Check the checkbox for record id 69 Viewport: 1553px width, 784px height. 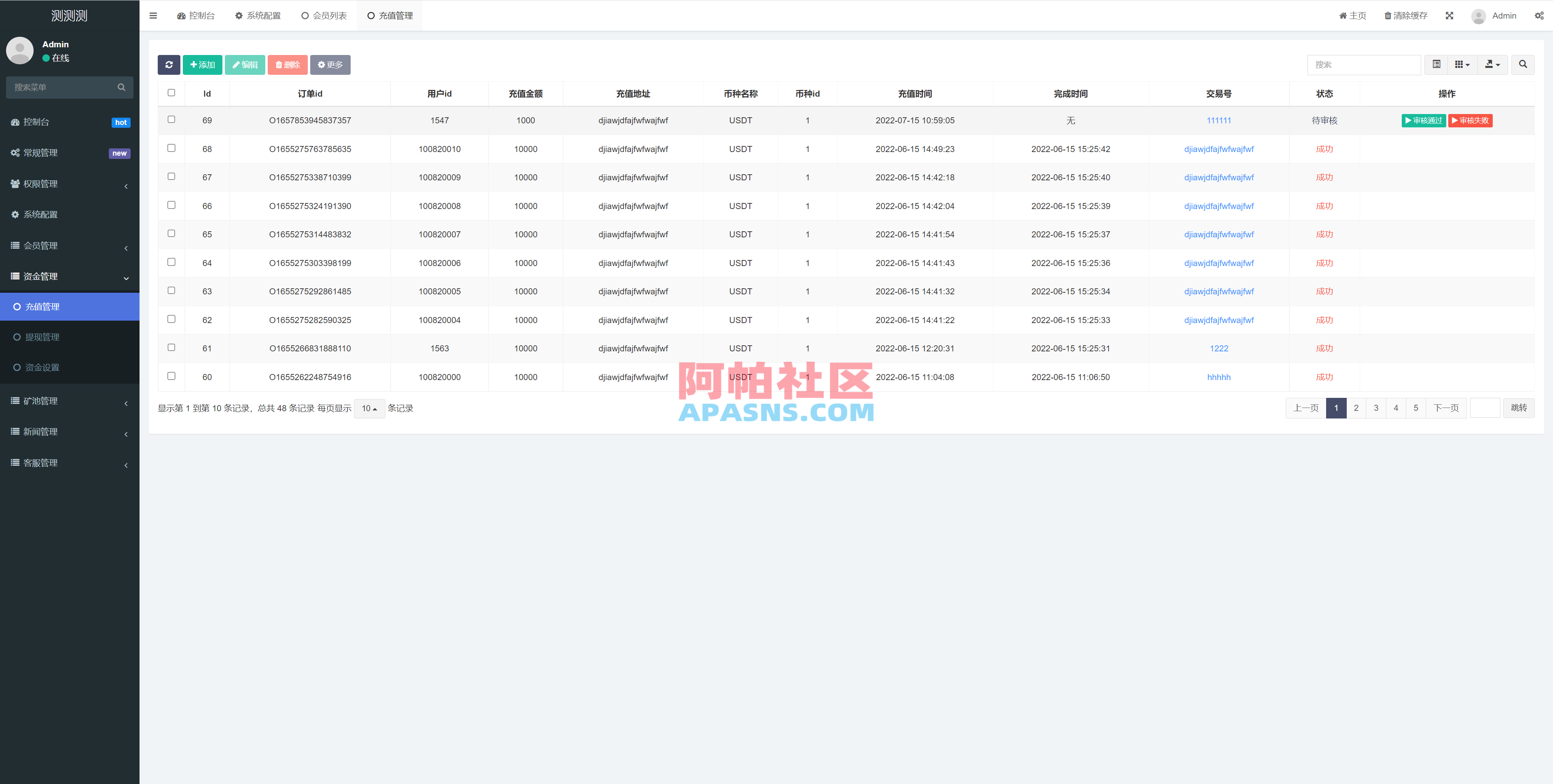tap(171, 119)
